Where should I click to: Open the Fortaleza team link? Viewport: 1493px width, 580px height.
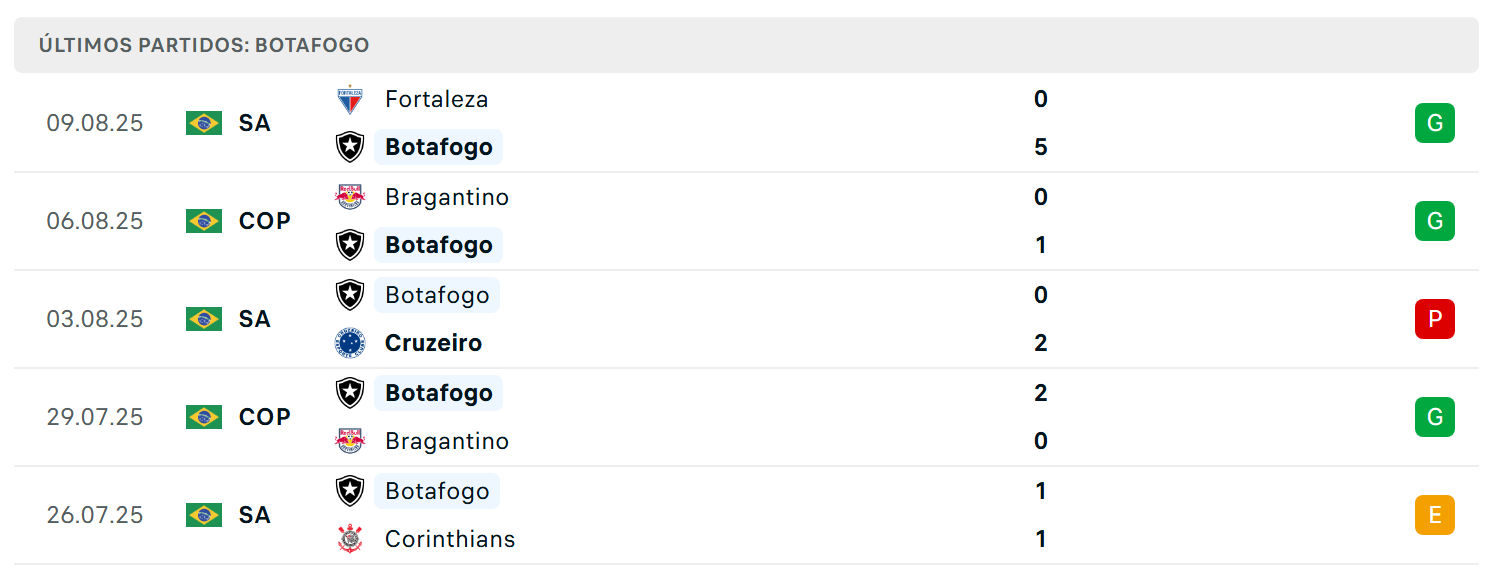coord(437,99)
